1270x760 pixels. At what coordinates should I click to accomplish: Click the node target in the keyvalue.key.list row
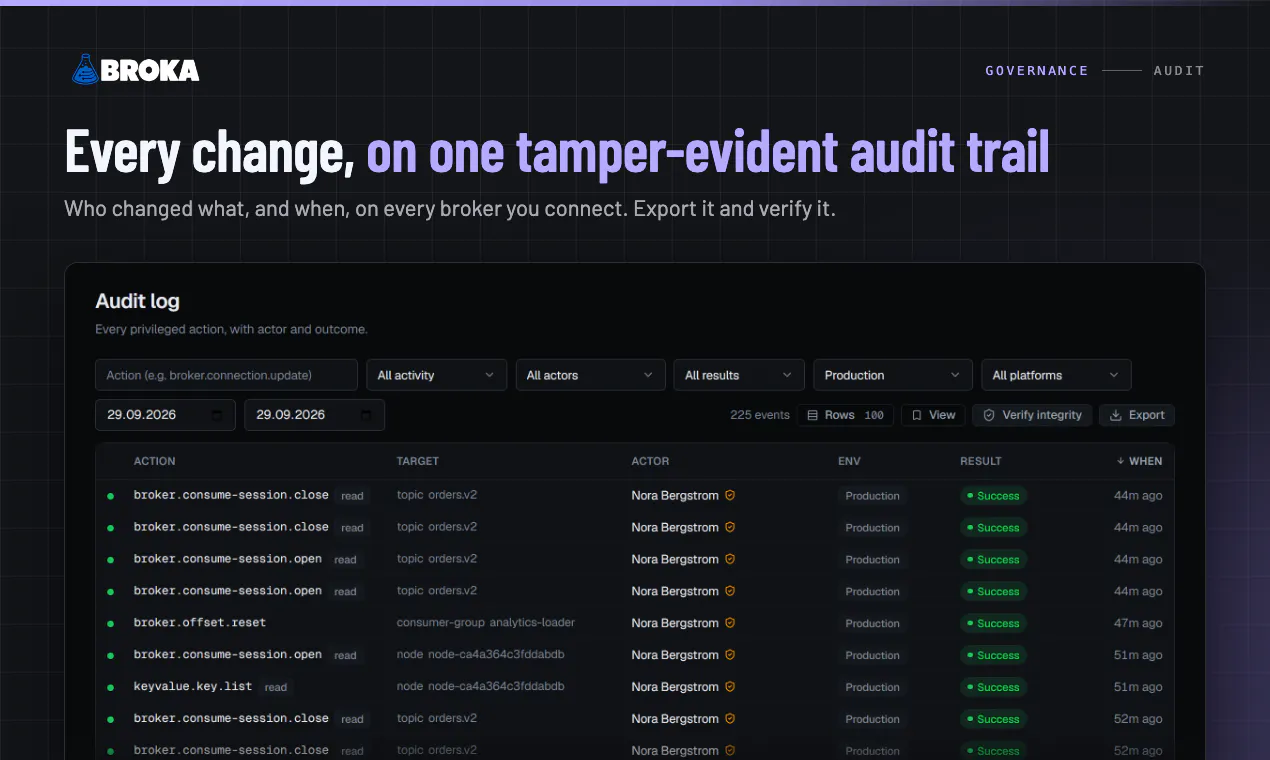click(481, 687)
